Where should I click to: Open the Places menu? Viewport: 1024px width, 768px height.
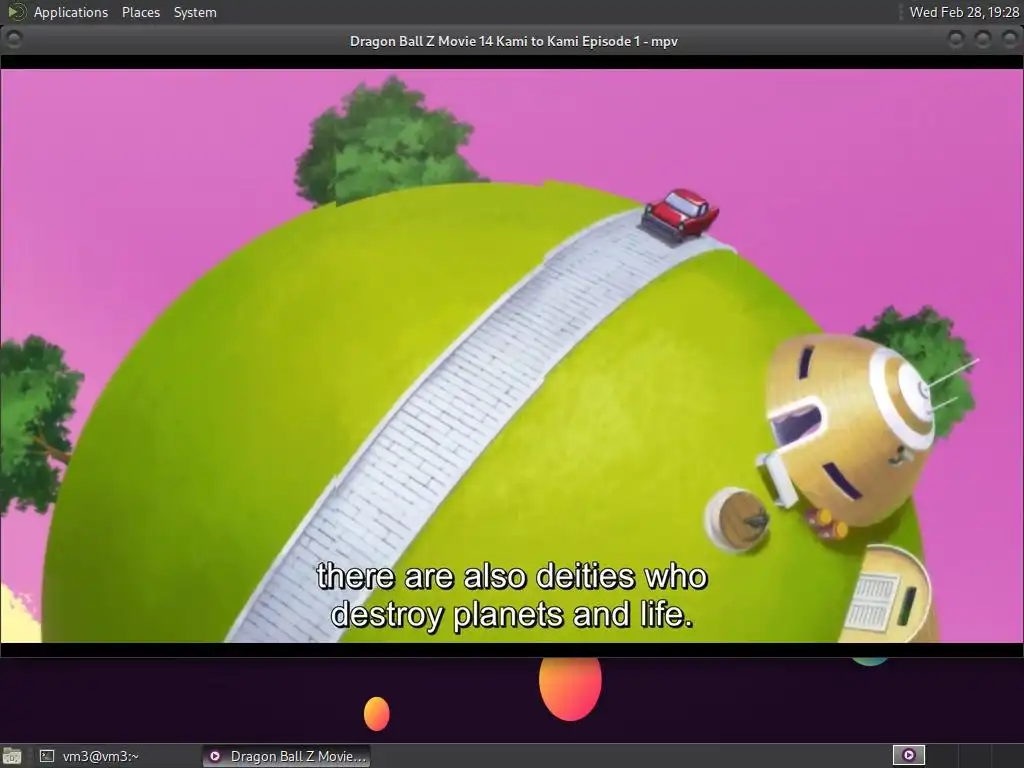[x=140, y=12]
